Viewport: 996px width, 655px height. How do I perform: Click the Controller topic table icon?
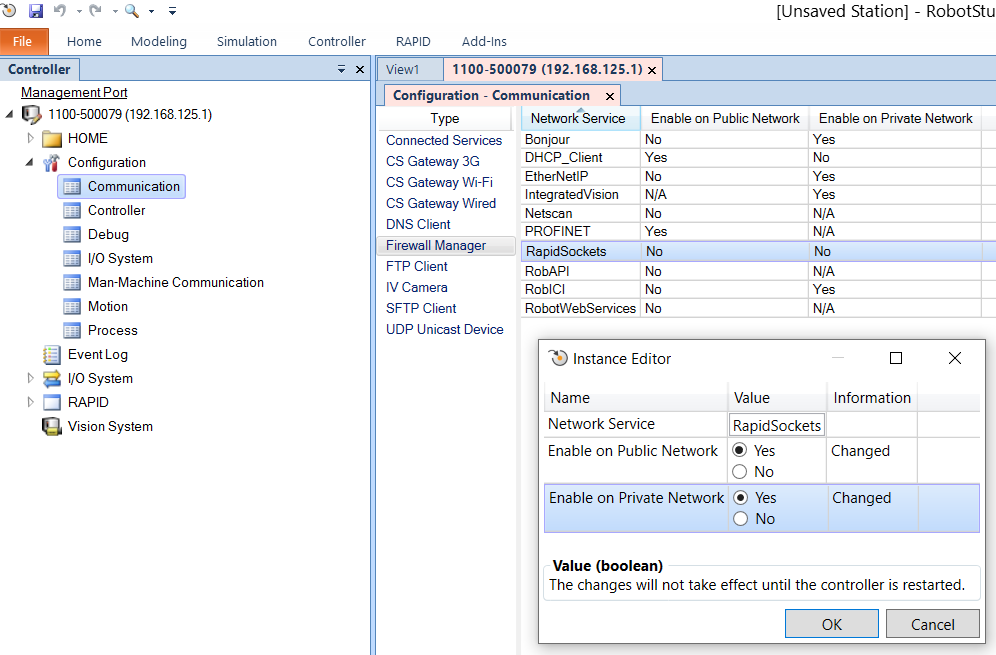(x=72, y=211)
